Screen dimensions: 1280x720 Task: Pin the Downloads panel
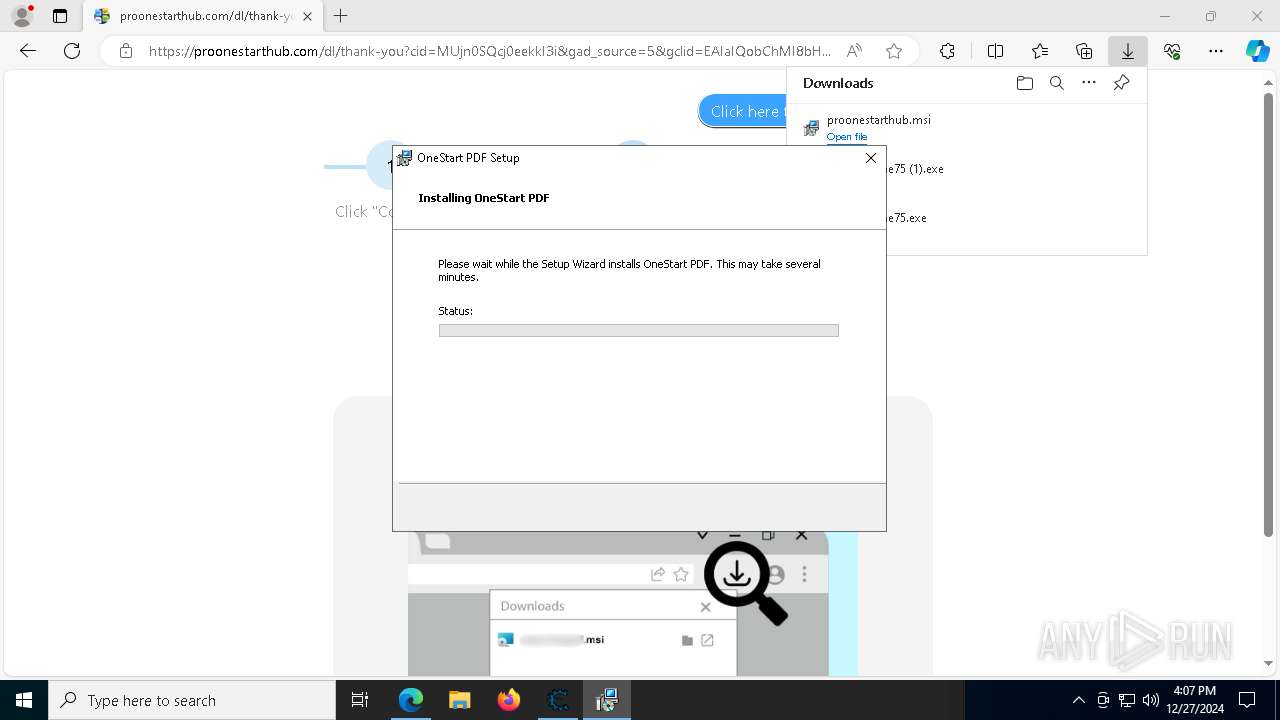coord(1121,83)
